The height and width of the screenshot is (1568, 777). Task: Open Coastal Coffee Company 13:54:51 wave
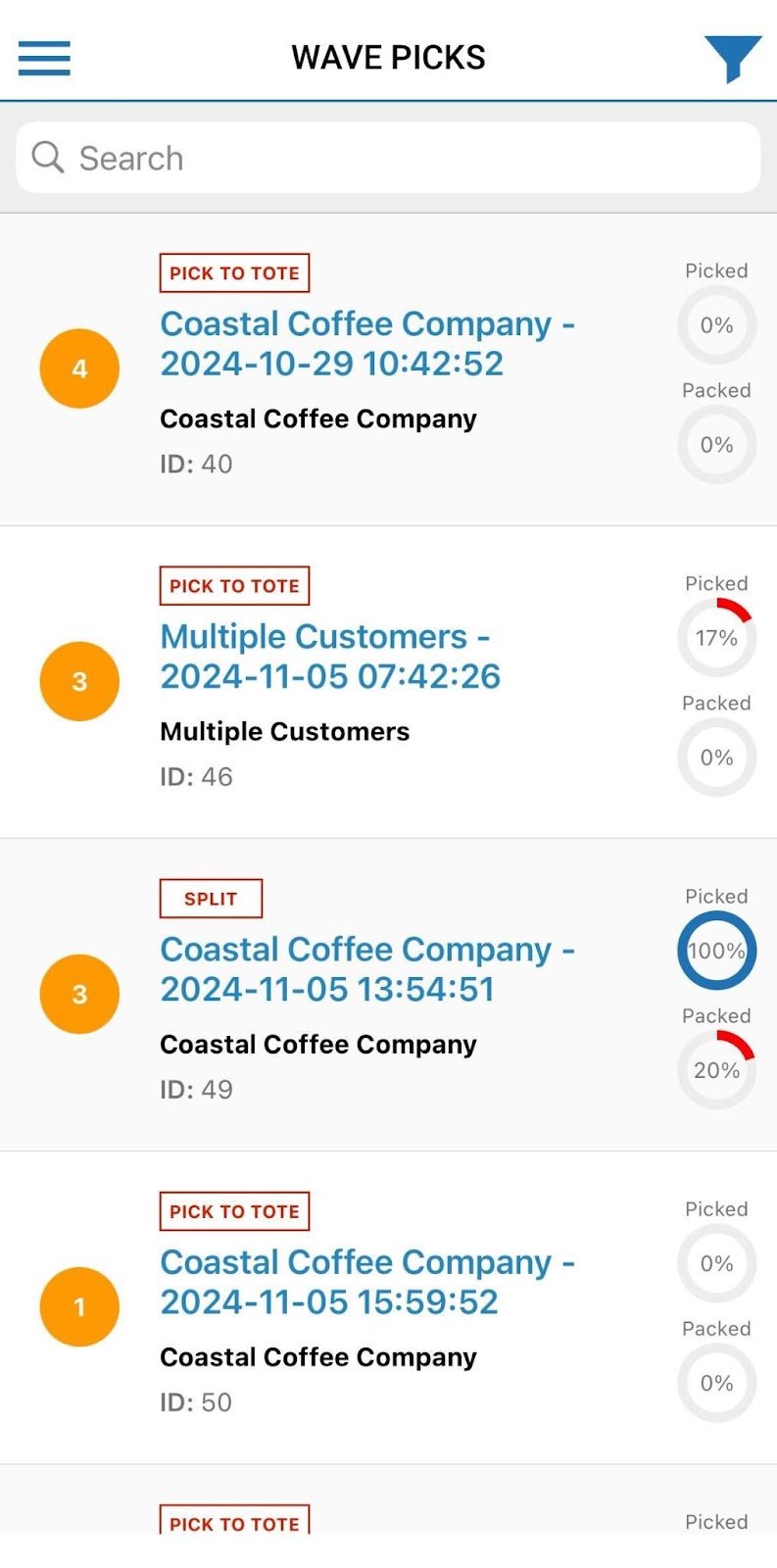367,968
